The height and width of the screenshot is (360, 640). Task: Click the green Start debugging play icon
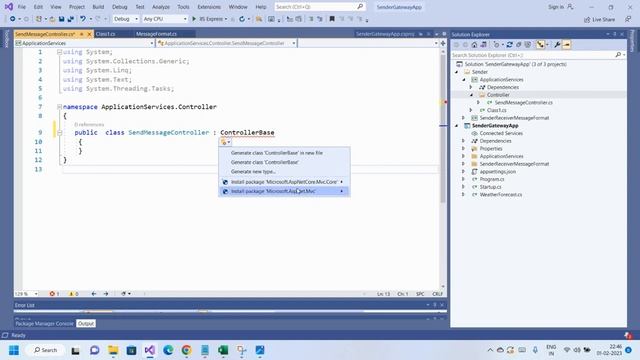point(194,19)
